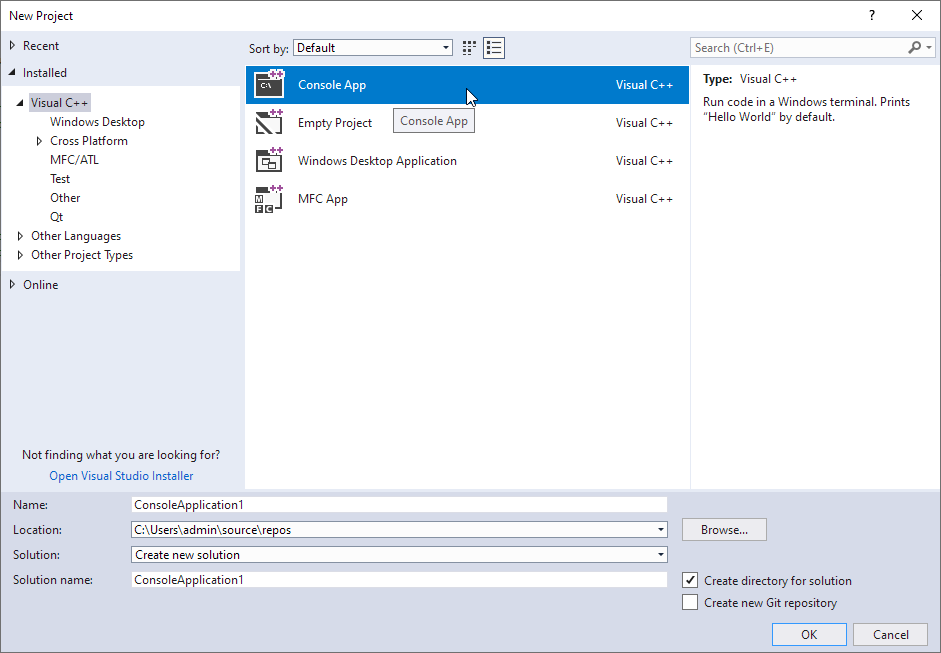This screenshot has width=941, height=653.
Task: Click the Name input field
Action: point(399,505)
